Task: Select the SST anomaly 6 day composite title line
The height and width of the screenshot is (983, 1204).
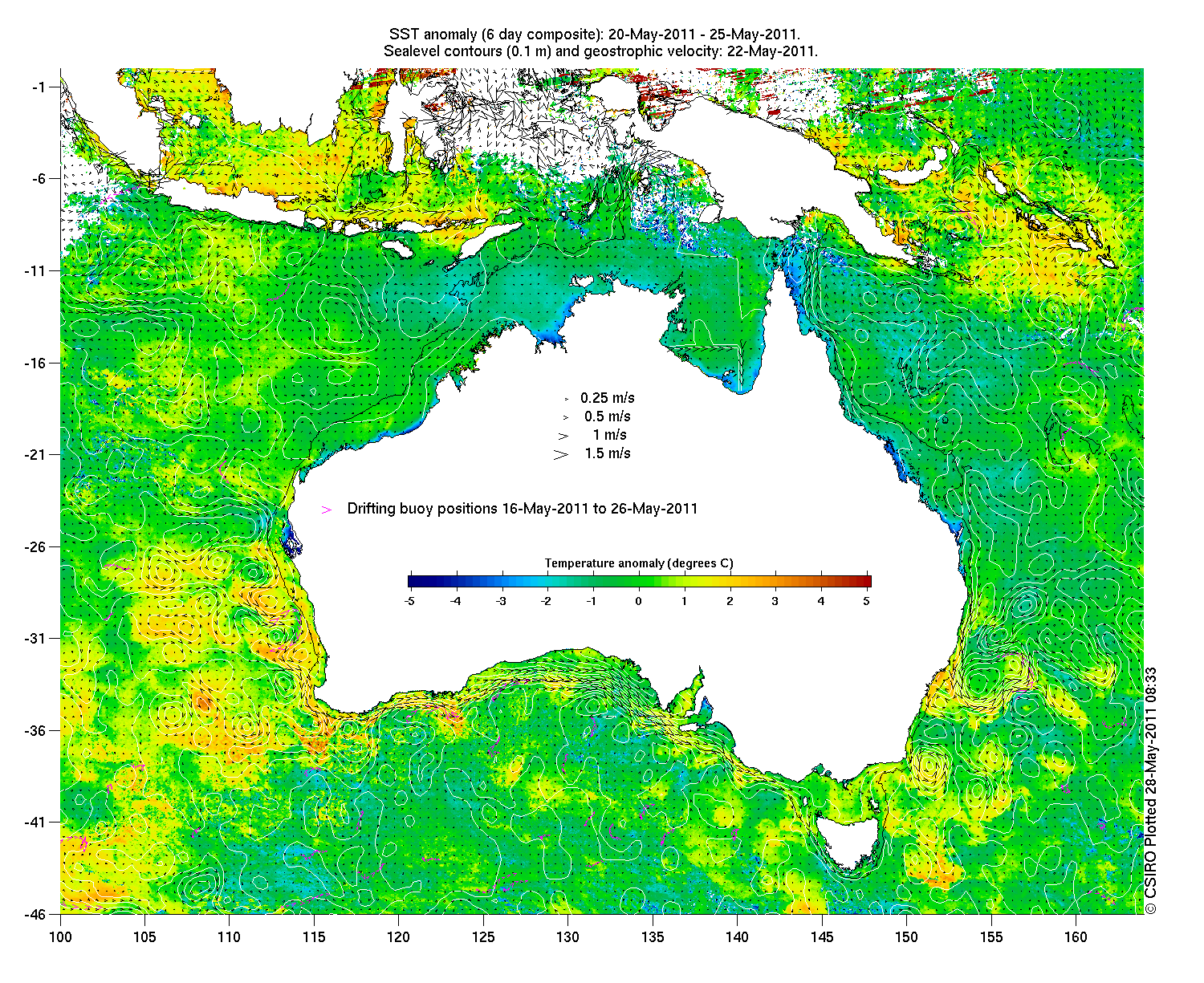Action: tap(594, 34)
